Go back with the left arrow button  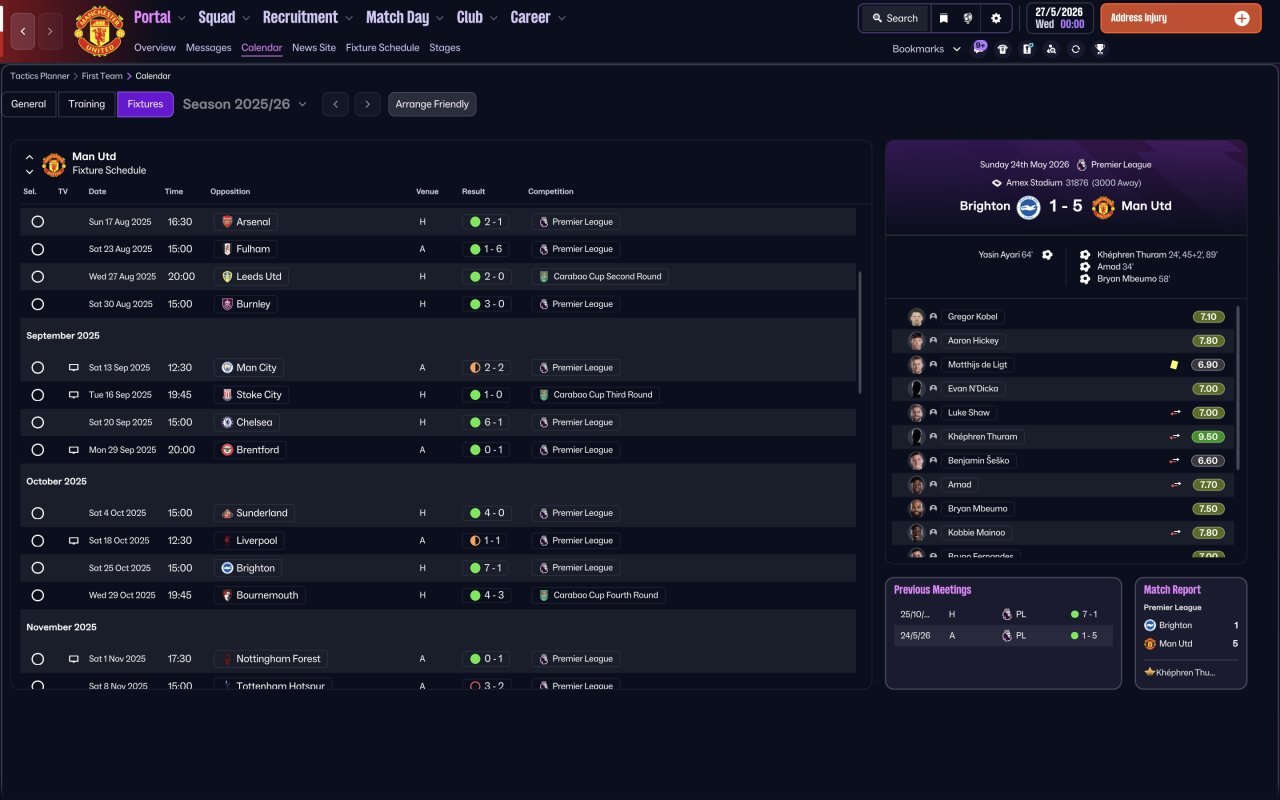tap(23, 31)
